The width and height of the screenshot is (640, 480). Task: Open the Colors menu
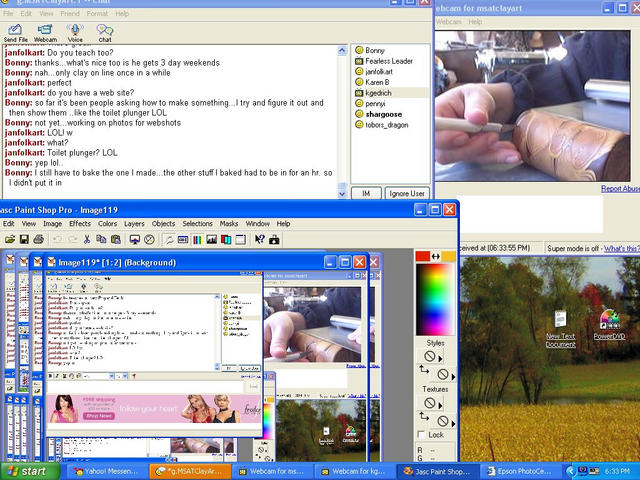pos(107,224)
